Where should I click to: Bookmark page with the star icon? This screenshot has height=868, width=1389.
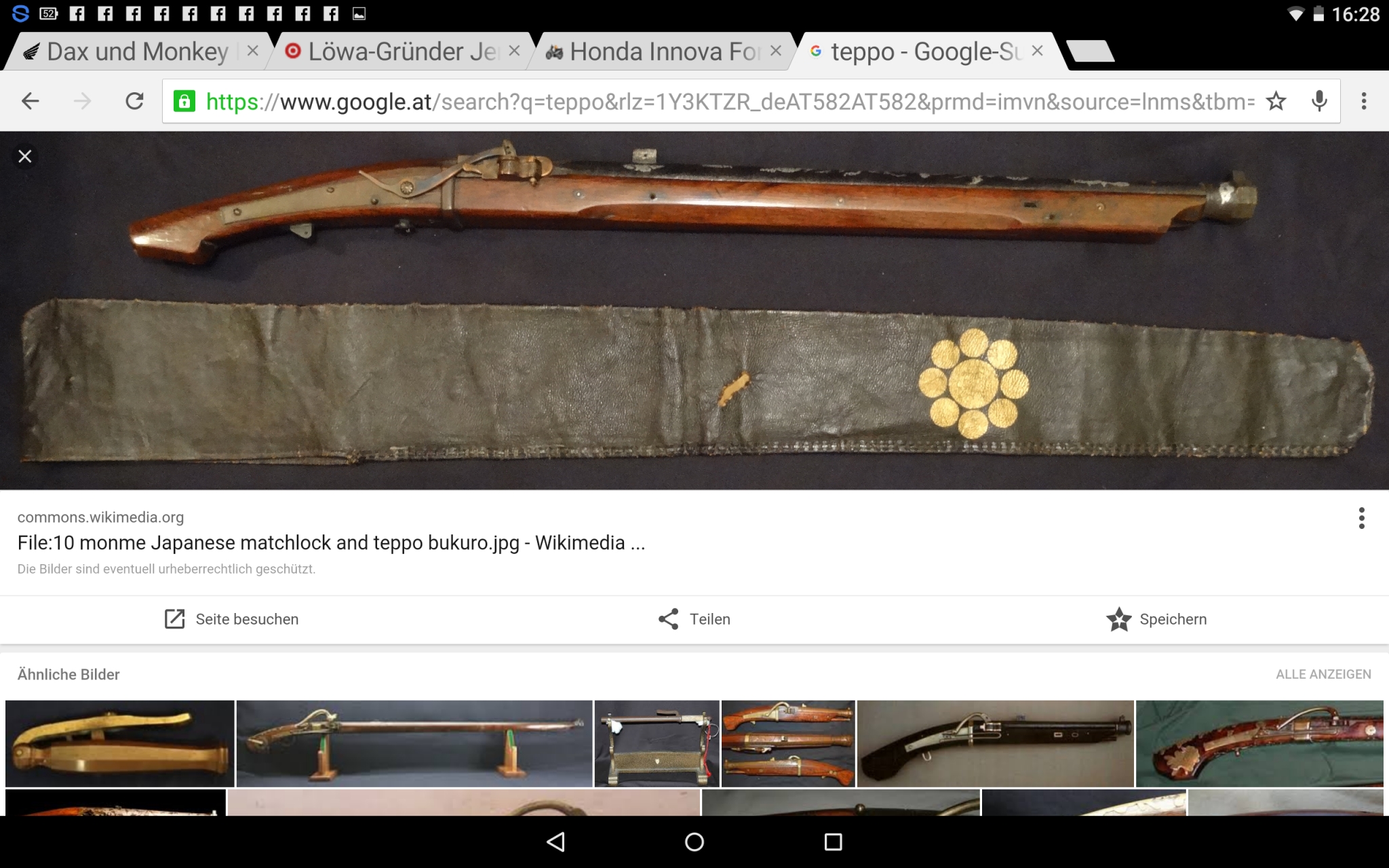(x=1276, y=102)
